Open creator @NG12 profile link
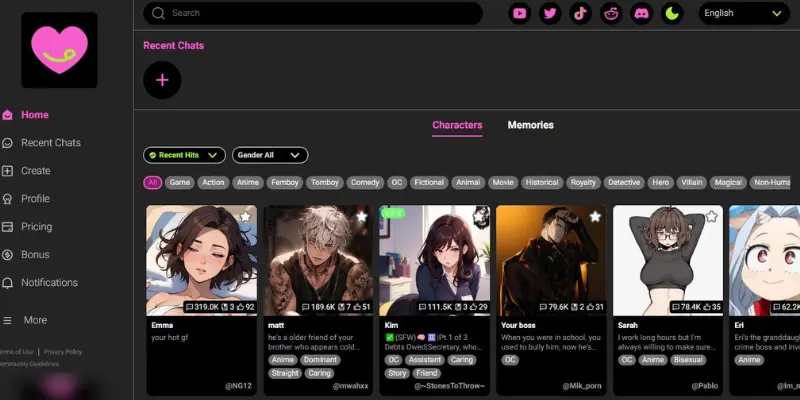 coord(239,386)
